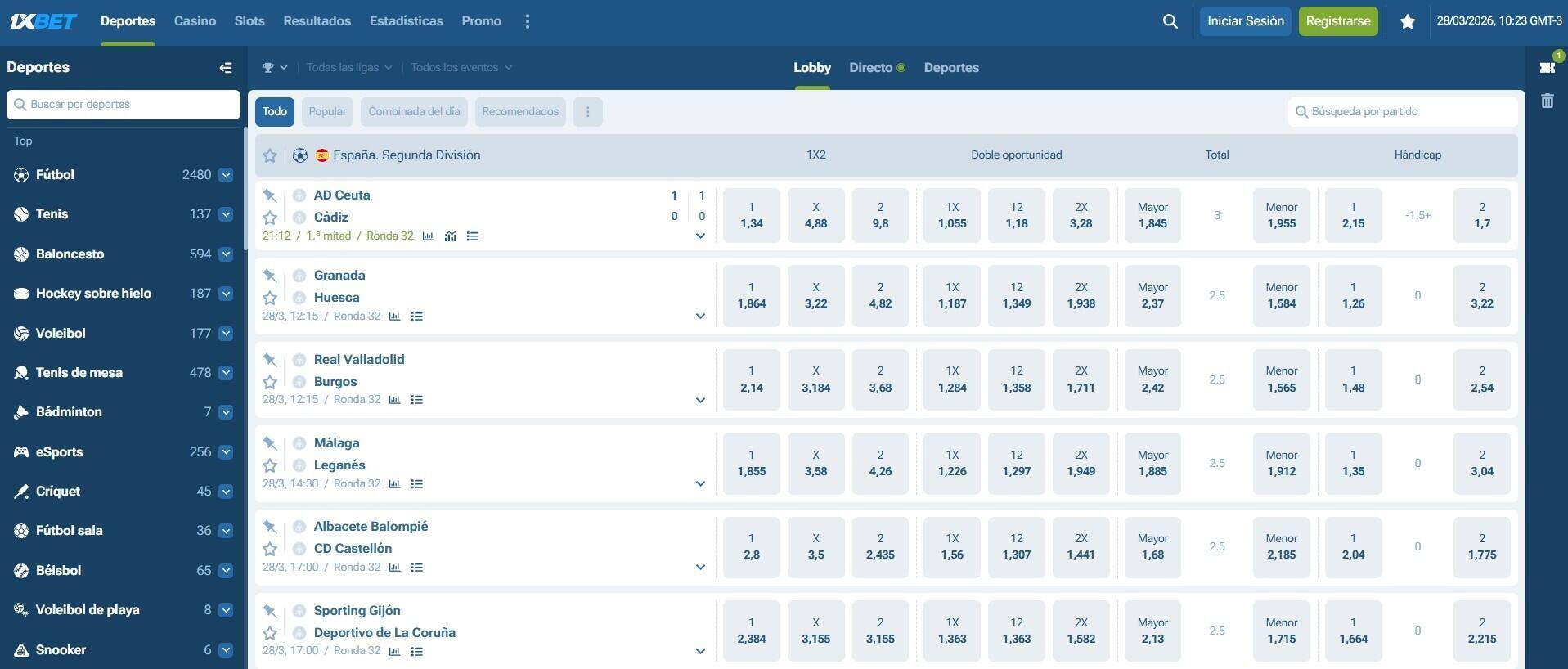The width and height of the screenshot is (1568, 669).
Task: Open the three-dot menu in top navigation
Action: (527, 21)
